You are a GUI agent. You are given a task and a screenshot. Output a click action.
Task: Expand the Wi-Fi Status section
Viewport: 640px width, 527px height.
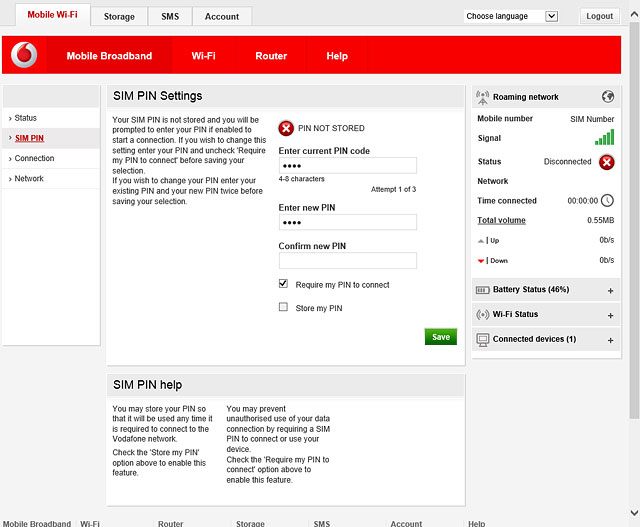coord(610,316)
